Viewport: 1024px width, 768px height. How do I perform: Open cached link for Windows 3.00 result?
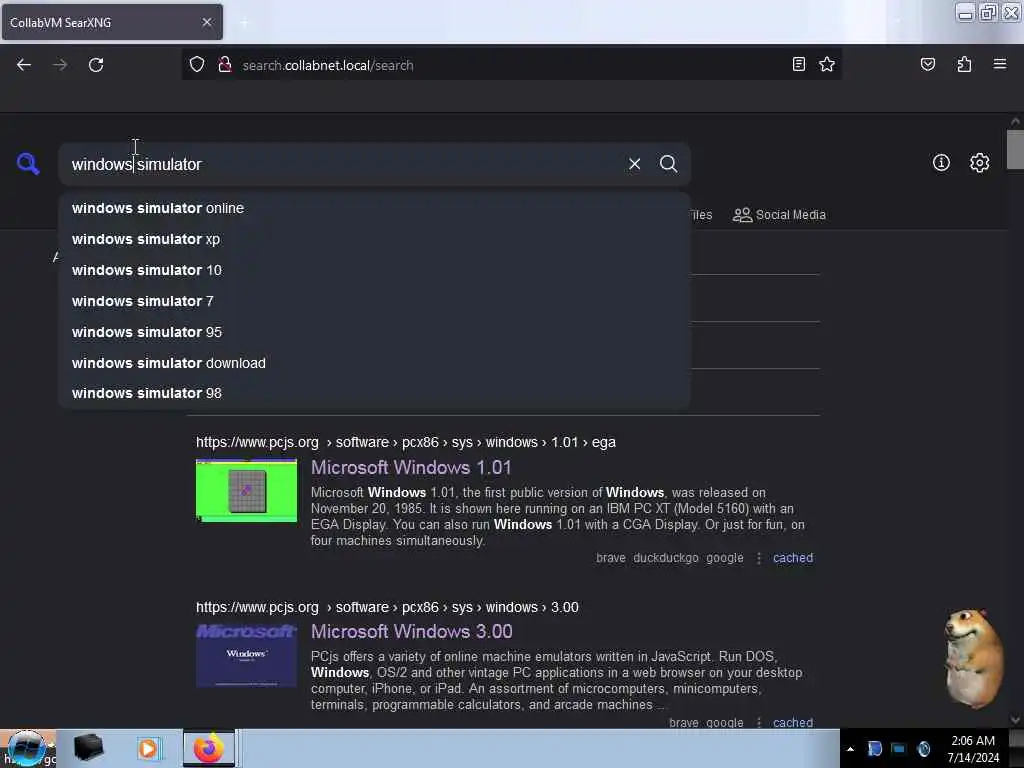tap(793, 722)
